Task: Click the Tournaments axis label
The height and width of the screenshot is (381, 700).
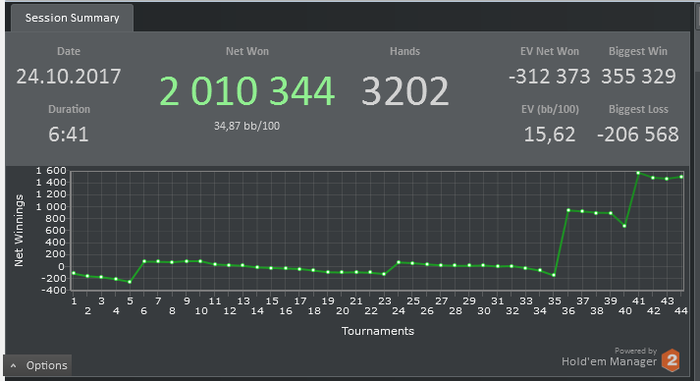Action: [x=378, y=331]
